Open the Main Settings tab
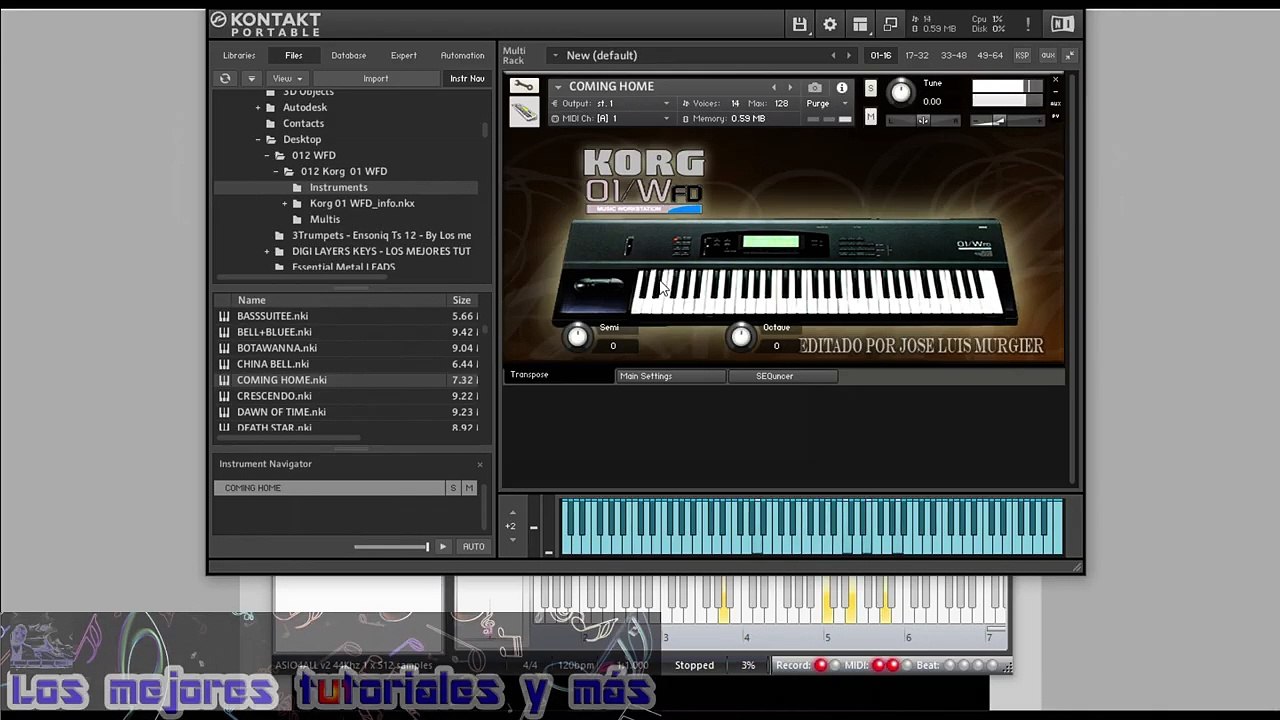This screenshot has height=720, width=1280. (670, 376)
